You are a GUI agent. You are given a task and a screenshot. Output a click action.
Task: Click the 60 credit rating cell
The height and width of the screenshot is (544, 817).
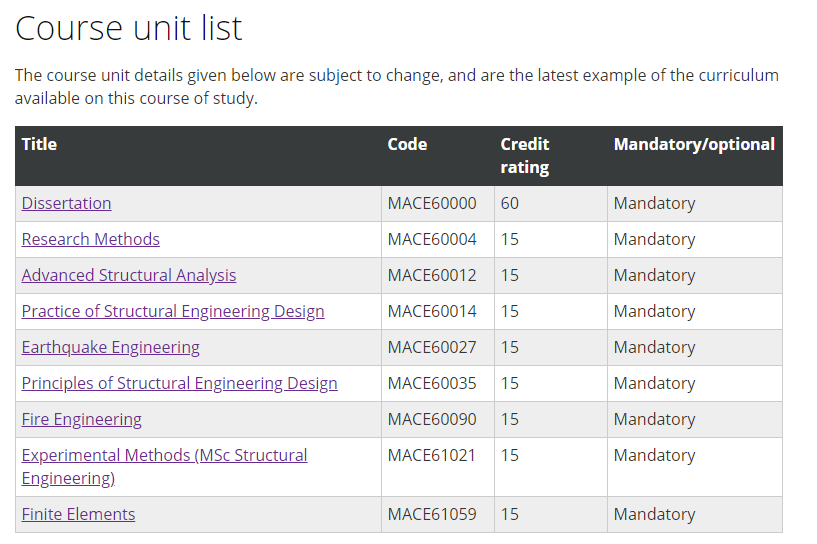(510, 203)
